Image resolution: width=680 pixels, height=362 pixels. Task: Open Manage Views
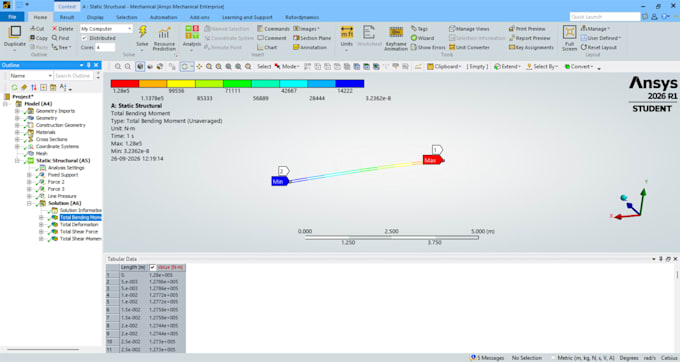(469, 29)
